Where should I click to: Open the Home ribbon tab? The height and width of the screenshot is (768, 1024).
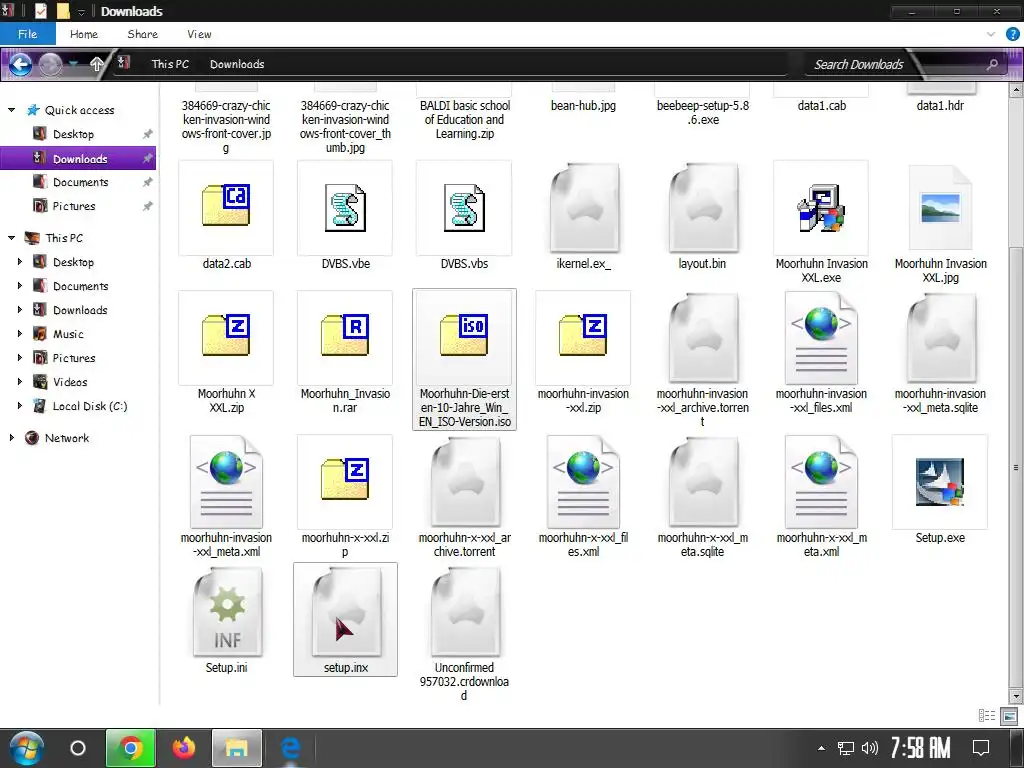point(84,34)
